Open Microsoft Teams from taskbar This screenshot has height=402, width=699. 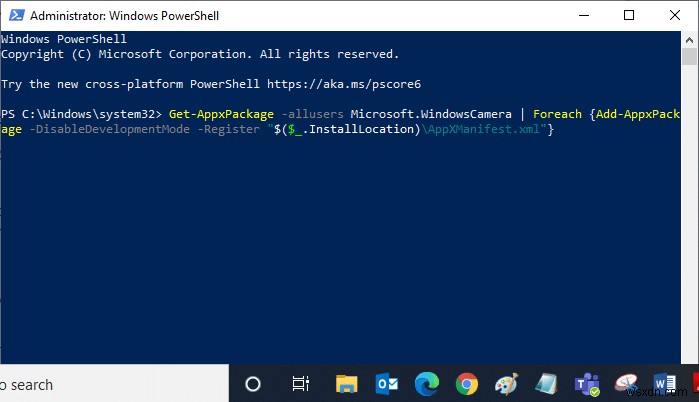[x=587, y=385]
